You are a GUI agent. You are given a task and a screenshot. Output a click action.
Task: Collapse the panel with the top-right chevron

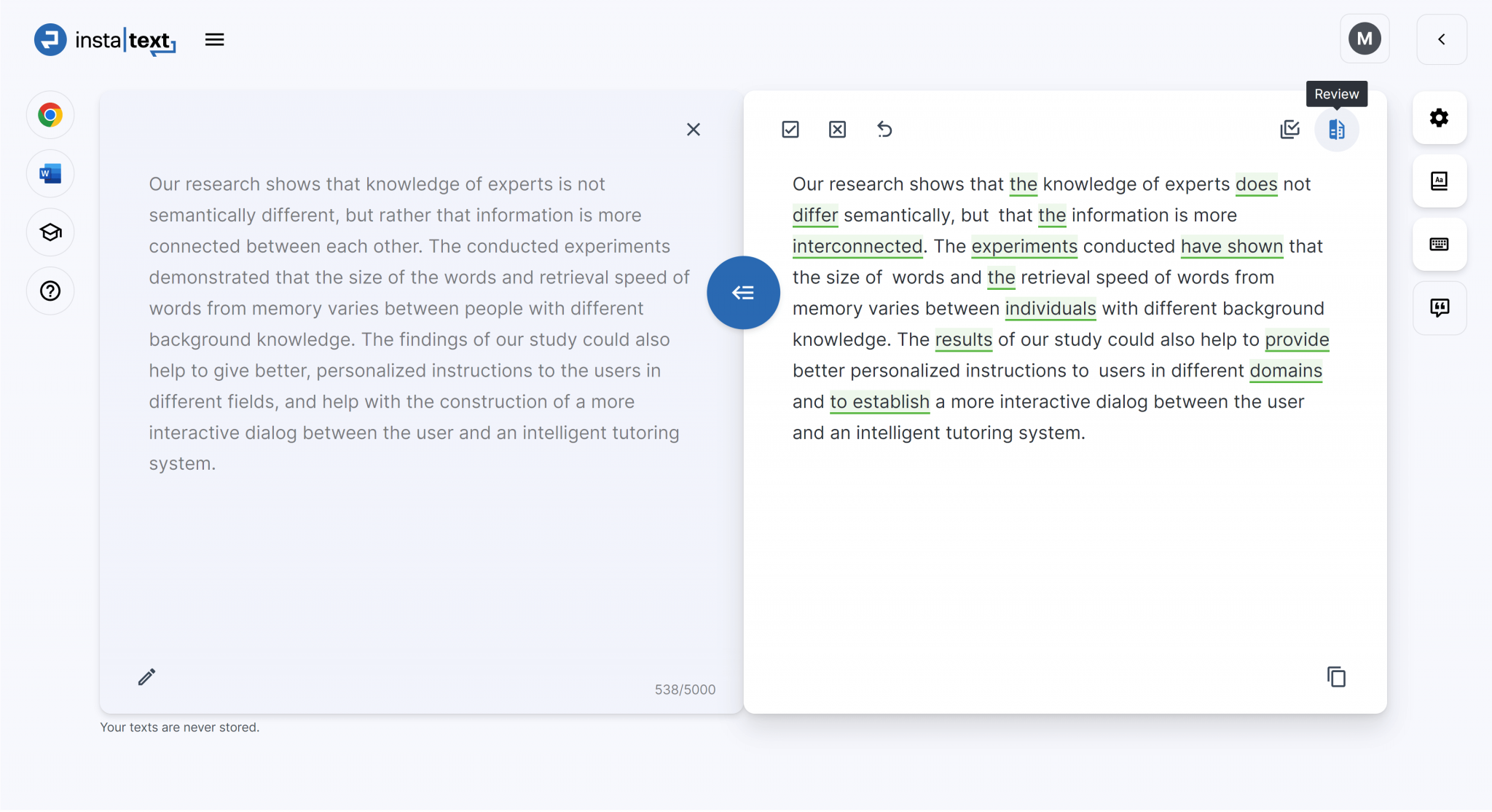pyautogui.click(x=1442, y=39)
